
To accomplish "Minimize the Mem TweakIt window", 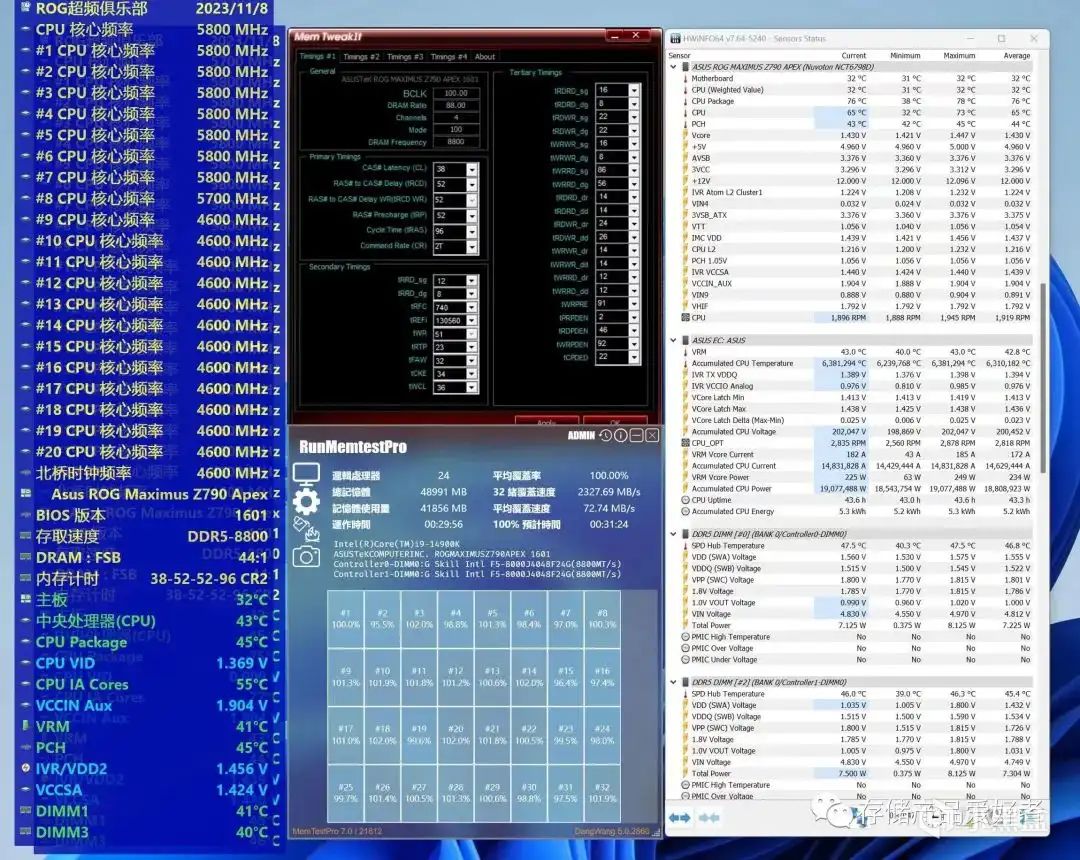I will (614, 36).
